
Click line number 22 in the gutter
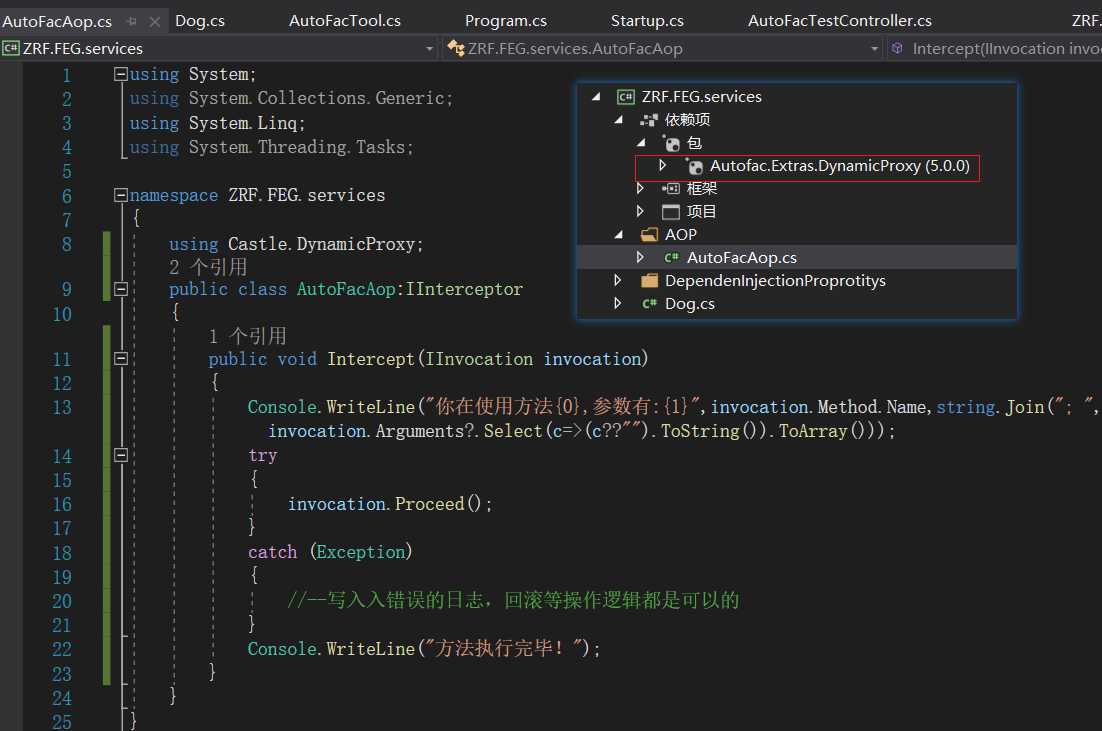62,649
